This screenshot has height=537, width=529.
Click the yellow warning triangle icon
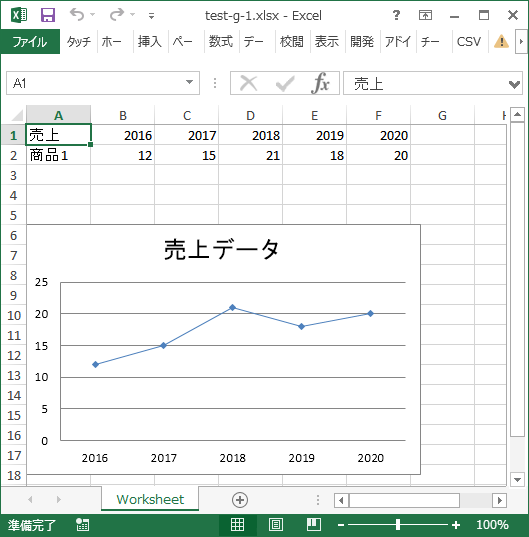click(501, 42)
